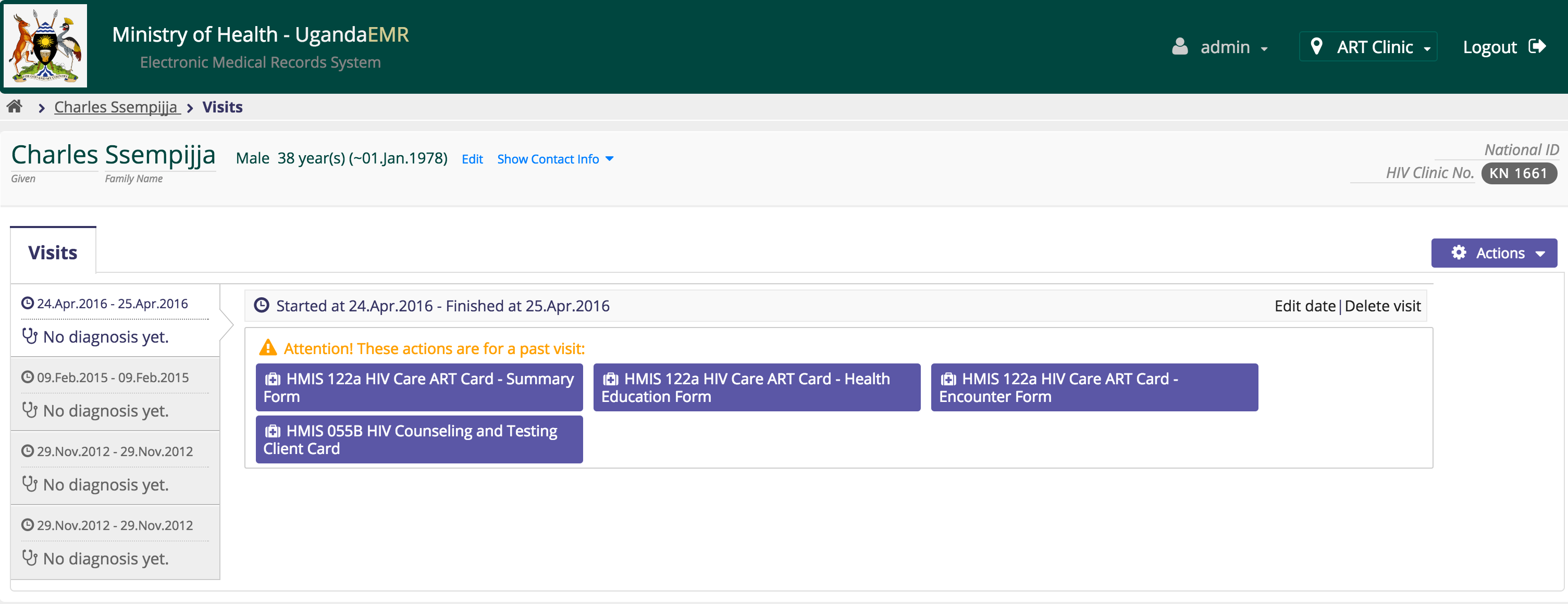The width and height of the screenshot is (1568, 604).
Task: Click the Uganda coat of arms logo
Action: point(45,46)
